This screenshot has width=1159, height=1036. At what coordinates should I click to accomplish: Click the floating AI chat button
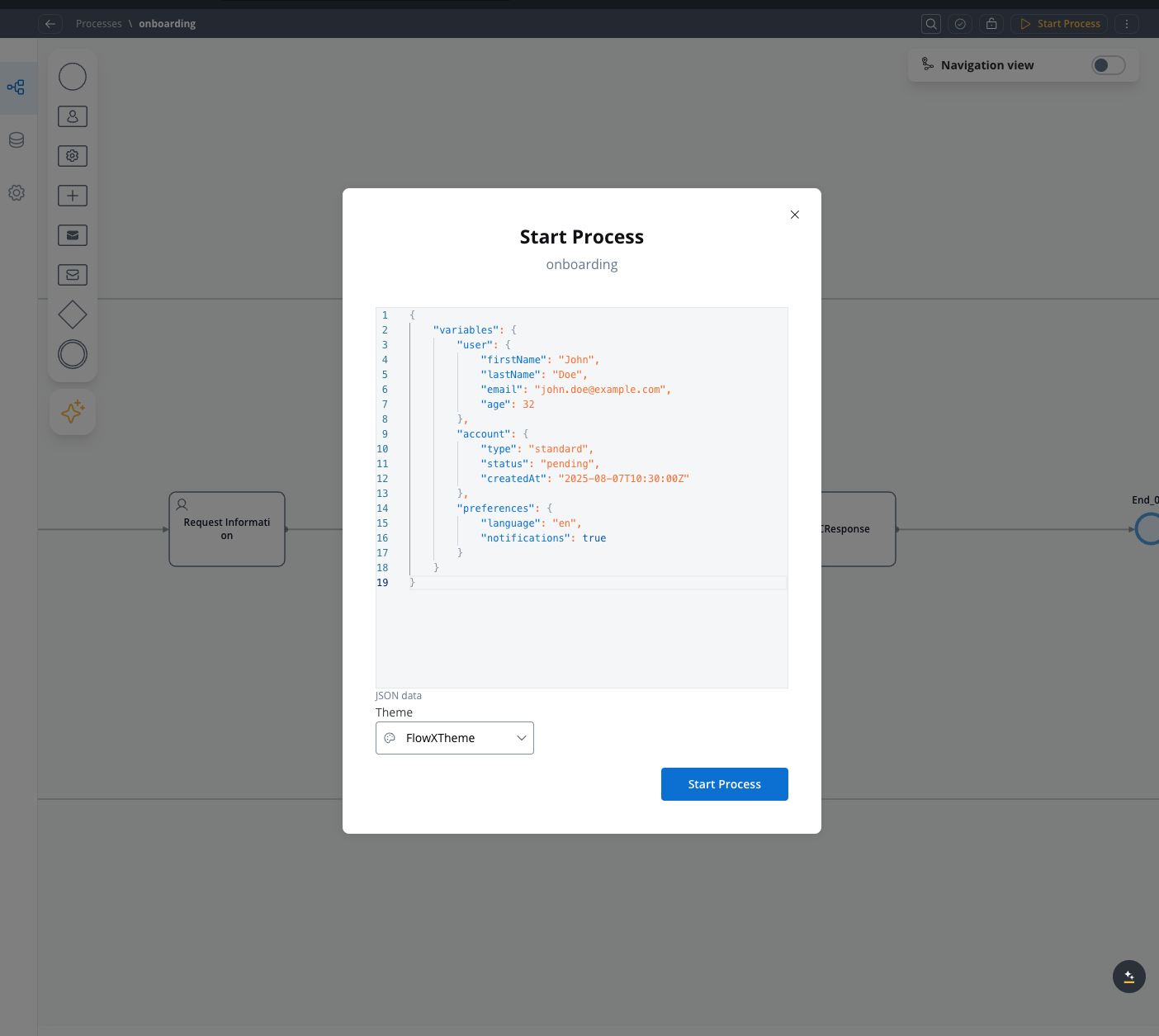pyautogui.click(x=1129, y=977)
